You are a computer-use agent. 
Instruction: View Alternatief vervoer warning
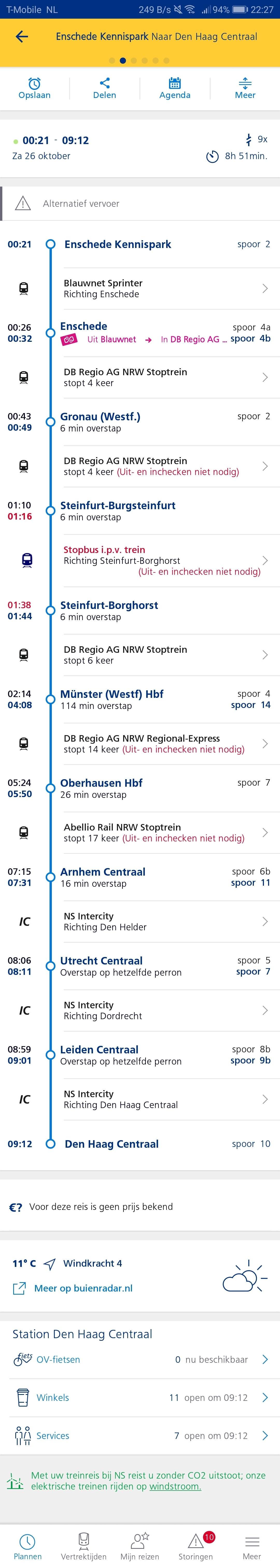(140, 203)
